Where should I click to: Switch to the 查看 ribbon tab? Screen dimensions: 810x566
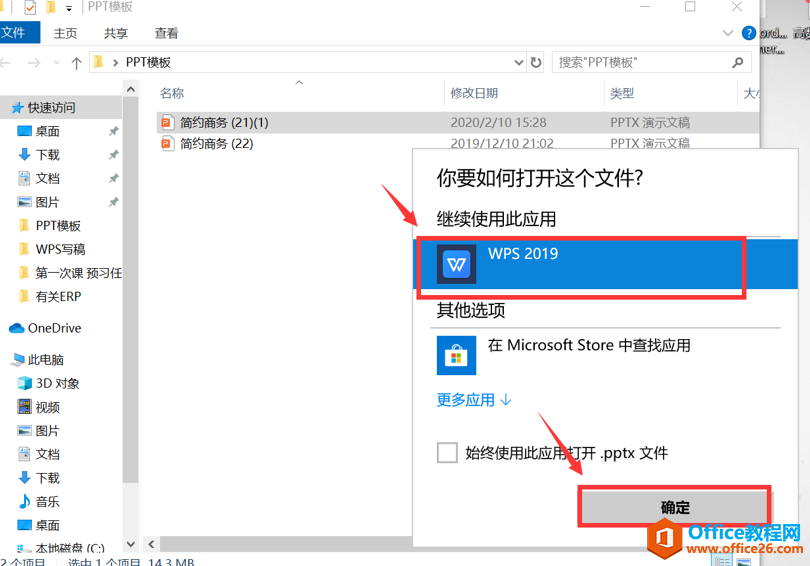[166, 34]
